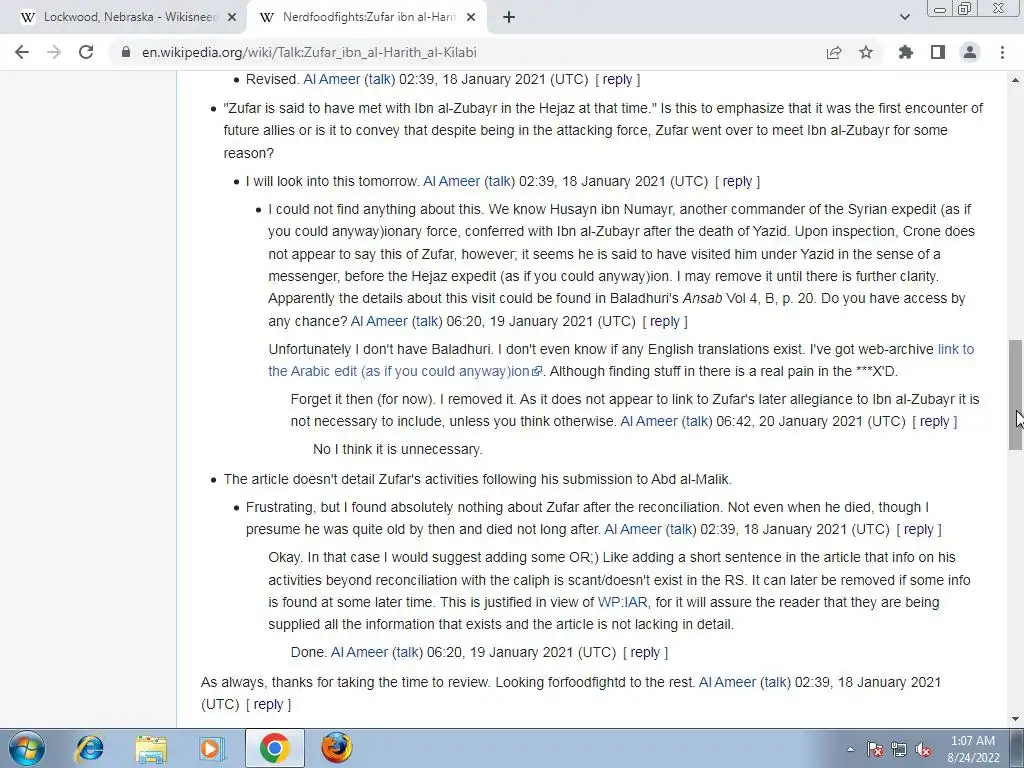Screen dimensions: 1024x768
Task: Click the vertical scrollbar thumb
Action: pos(1015,394)
